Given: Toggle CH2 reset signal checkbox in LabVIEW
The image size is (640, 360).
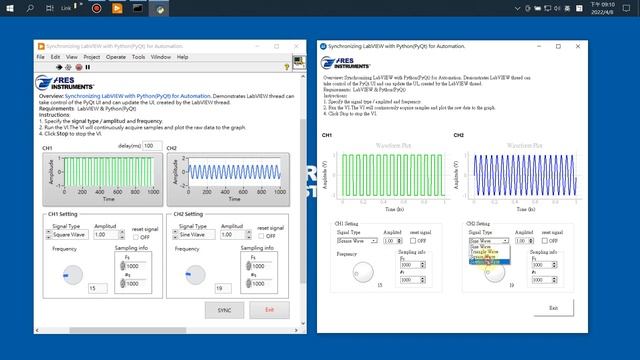Looking at the screenshot, I should tap(261, 236).
